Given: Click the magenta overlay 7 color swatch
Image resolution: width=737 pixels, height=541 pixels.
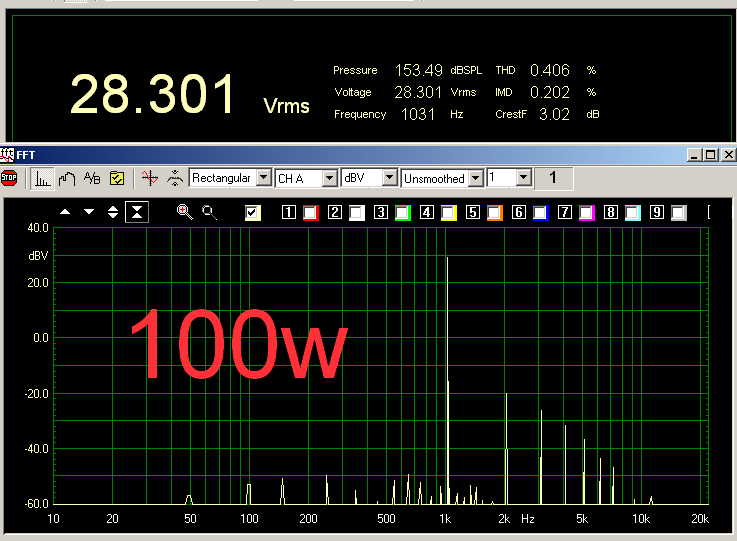Looking at the screenshot, I should click(x=587, y=212).
